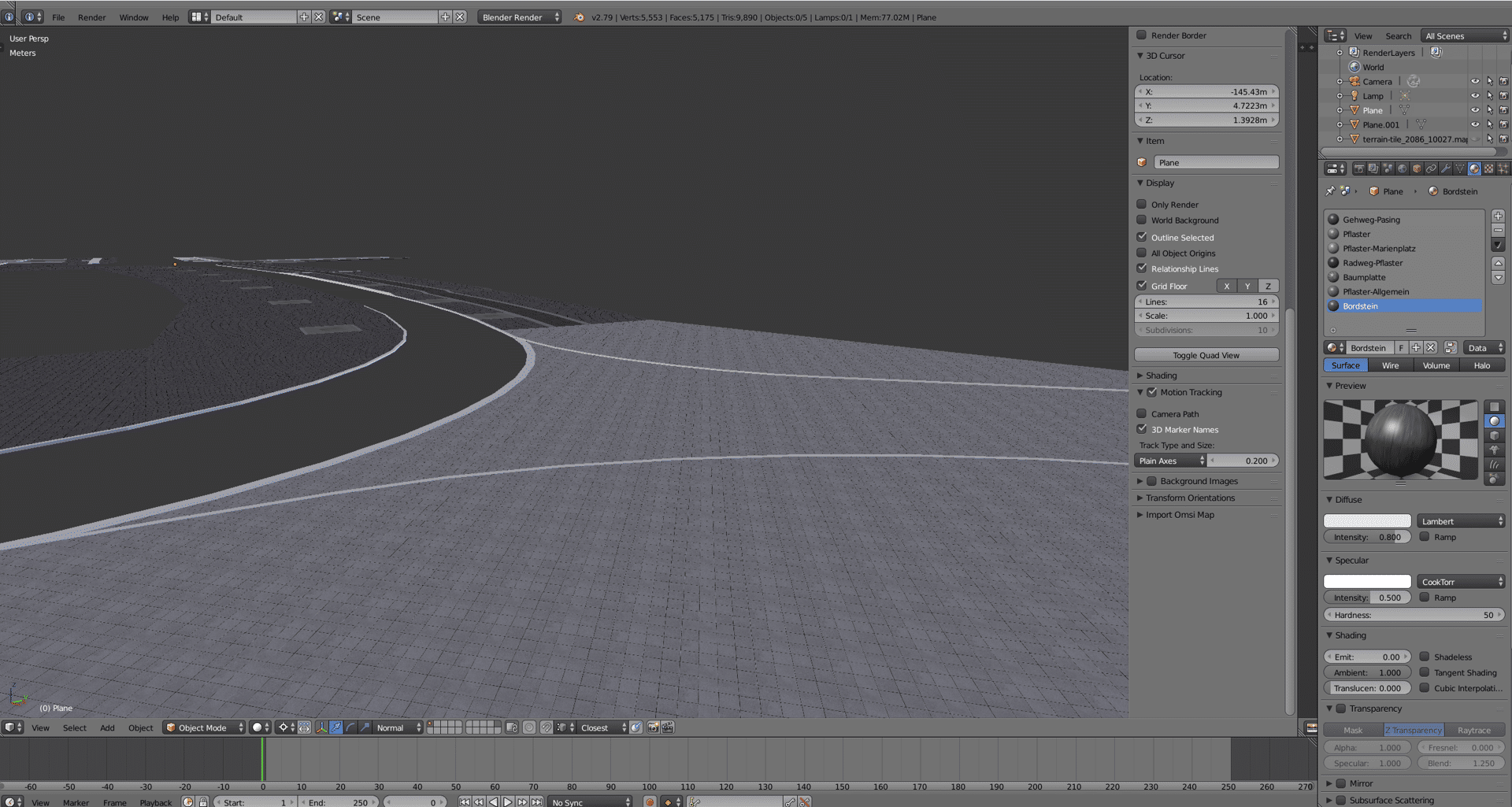Expand the Shading panel in the sidebar
Screen dimensions: 1512x807
tap(1162, 376)
